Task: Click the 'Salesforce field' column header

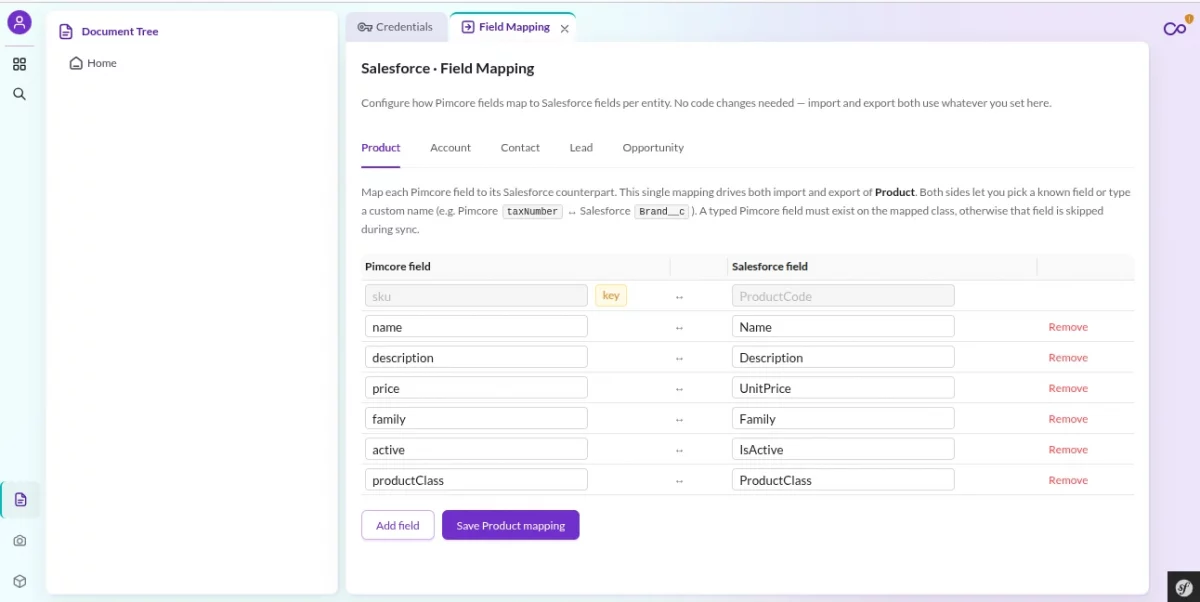Action: [770, 267]
